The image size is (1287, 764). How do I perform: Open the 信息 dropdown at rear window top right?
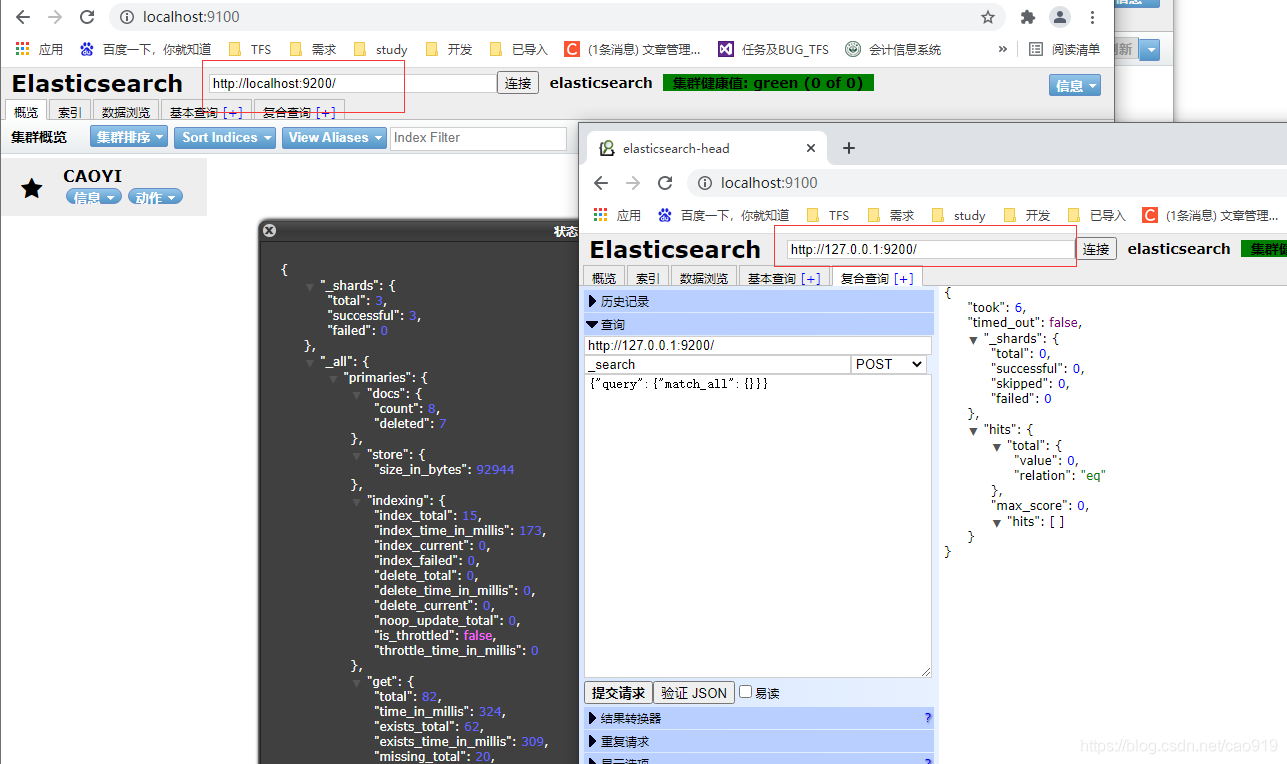click(1075, 86)
